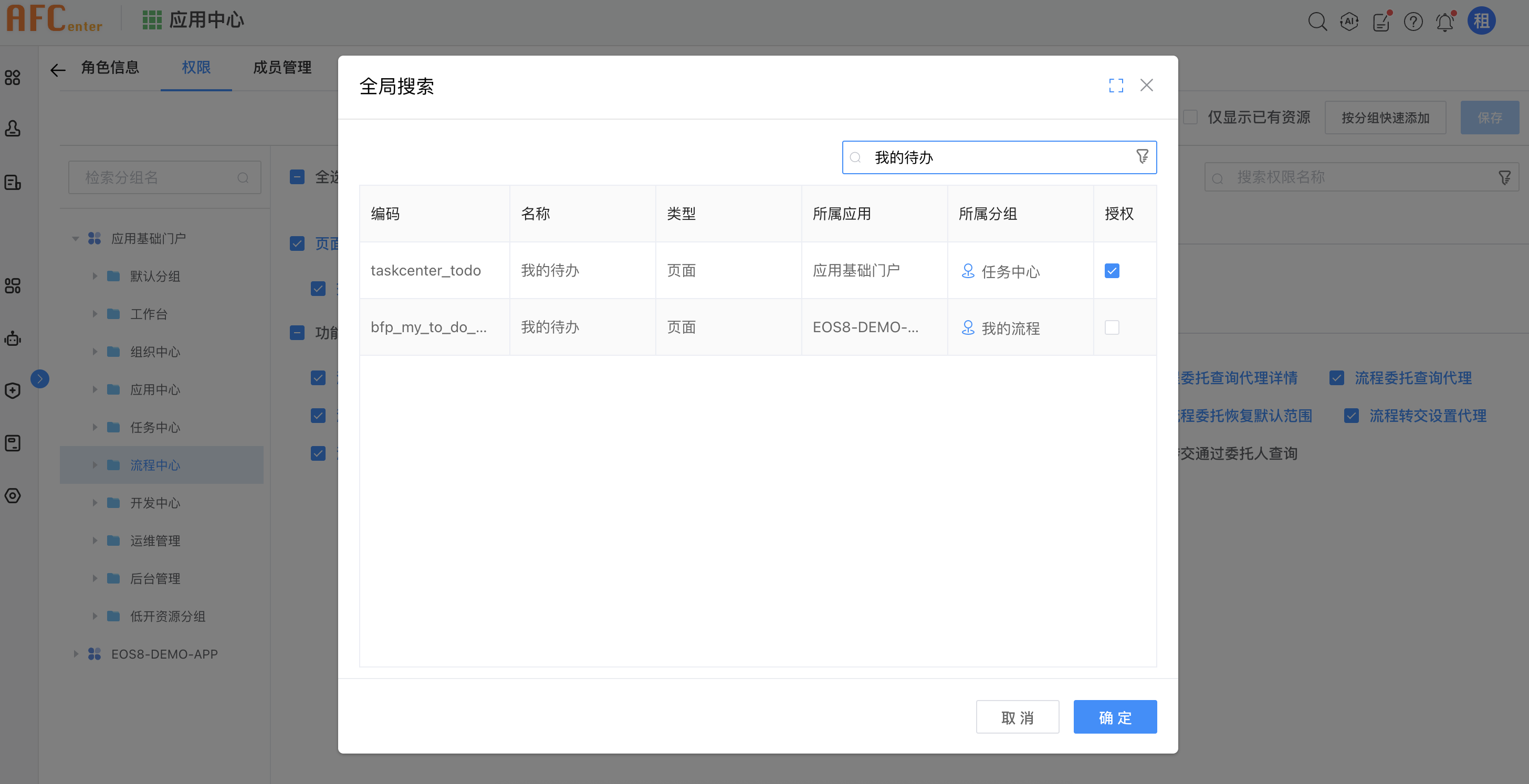
Task: Open the global search magnifier in top bar
Action: click(x=1317, y=22)
